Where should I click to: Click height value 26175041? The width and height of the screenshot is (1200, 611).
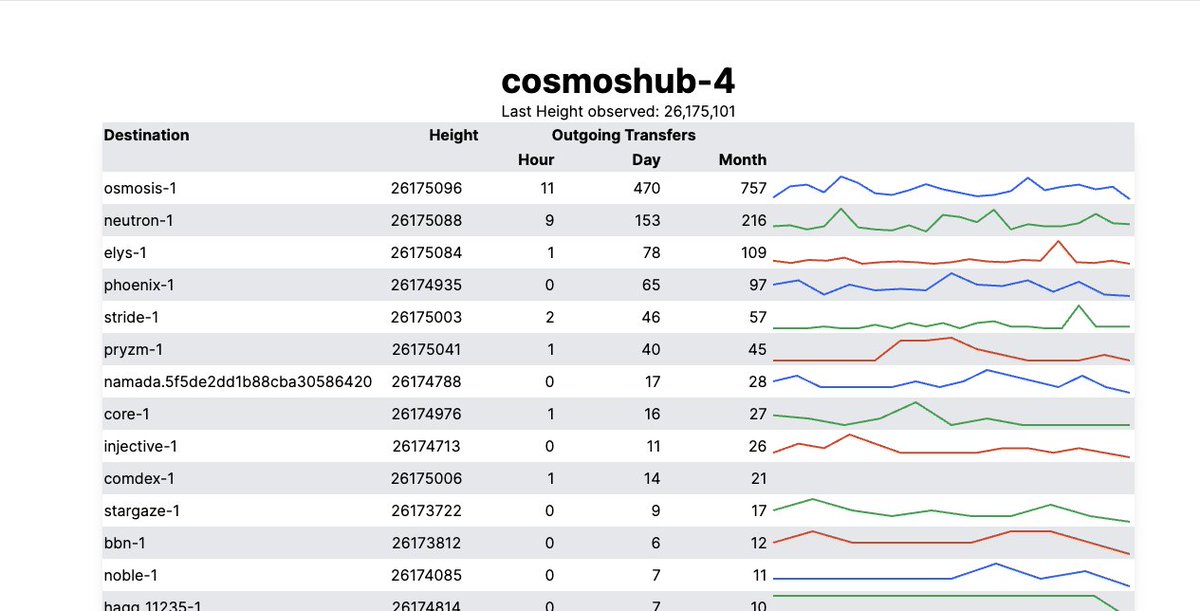point(427,349)
